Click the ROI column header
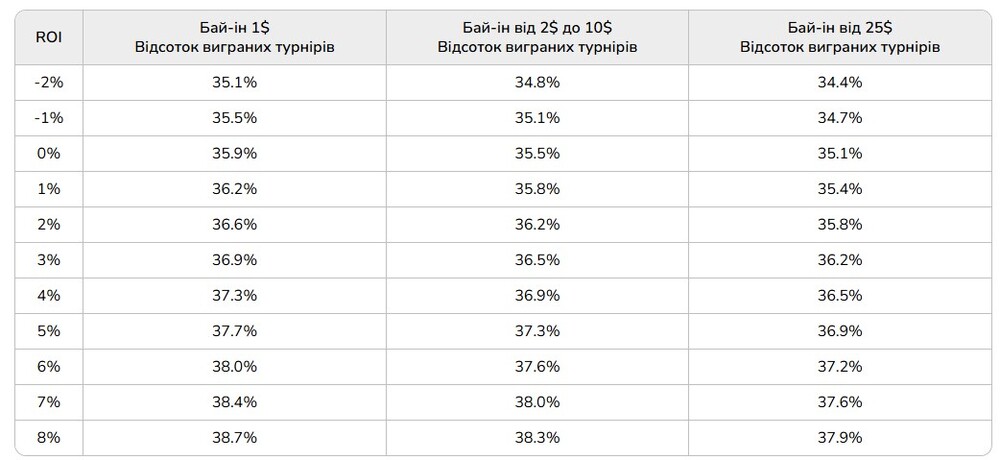The width and height of the screenshot is (1000, 460). point(48,38)
